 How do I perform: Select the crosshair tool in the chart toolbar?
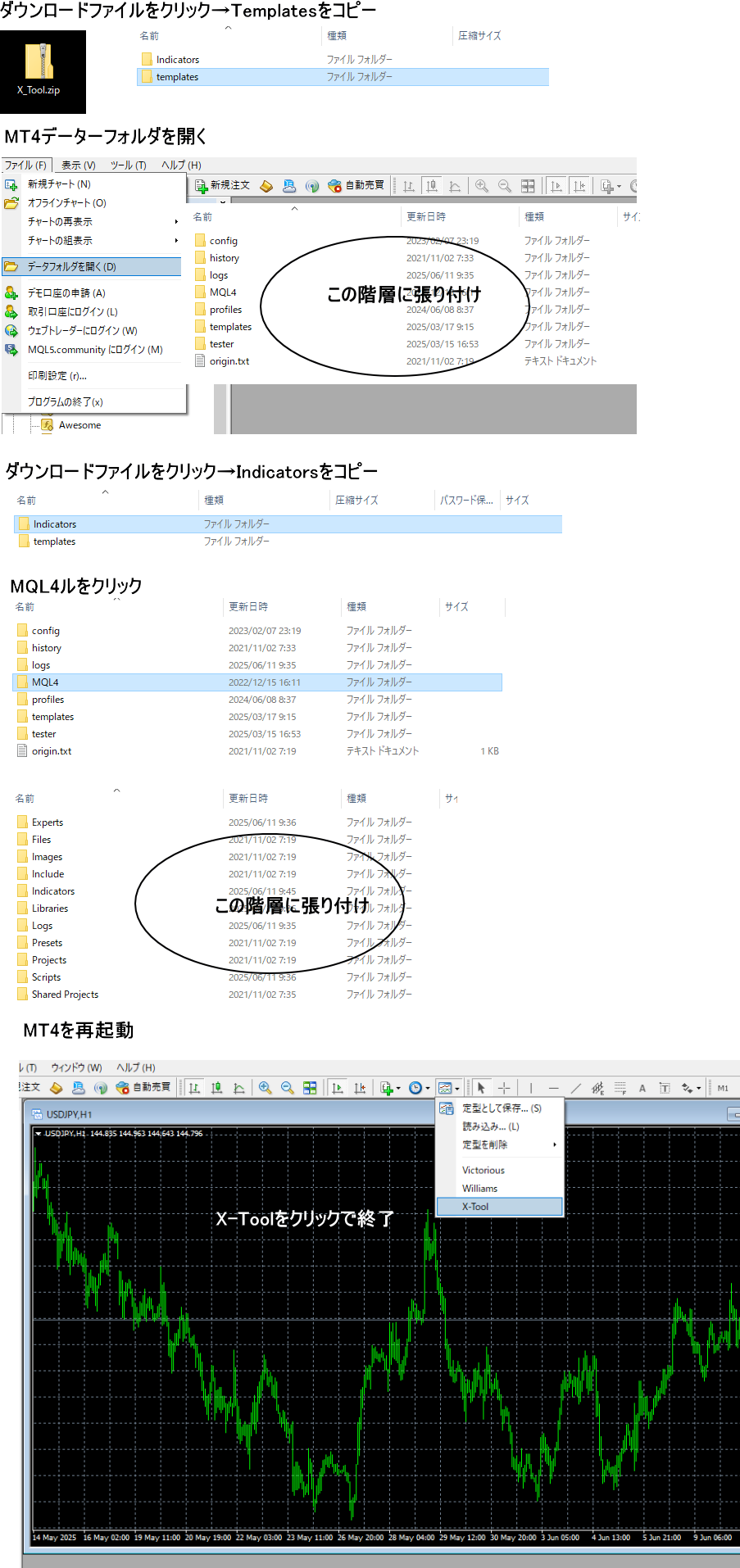504,1088
